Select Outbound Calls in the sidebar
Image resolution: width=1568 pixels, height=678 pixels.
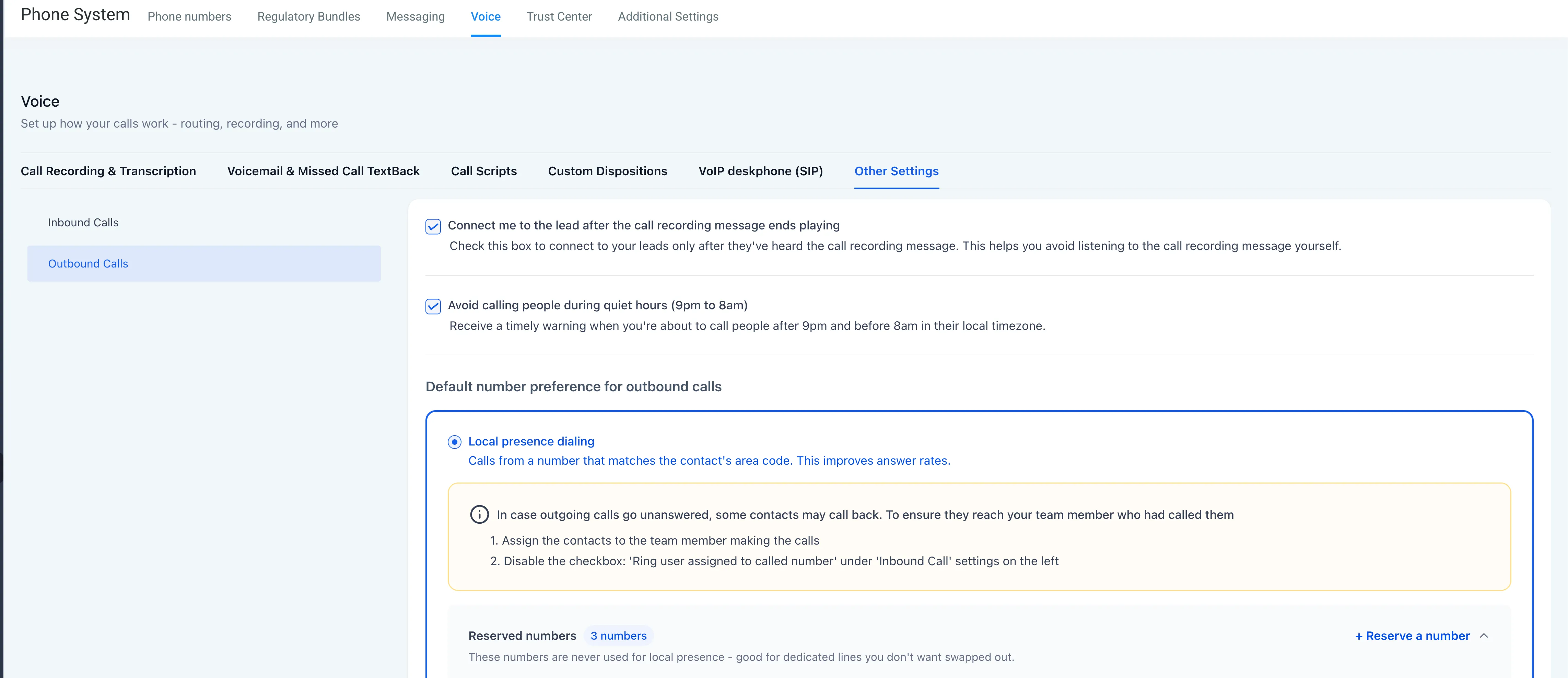coord(204,263)
